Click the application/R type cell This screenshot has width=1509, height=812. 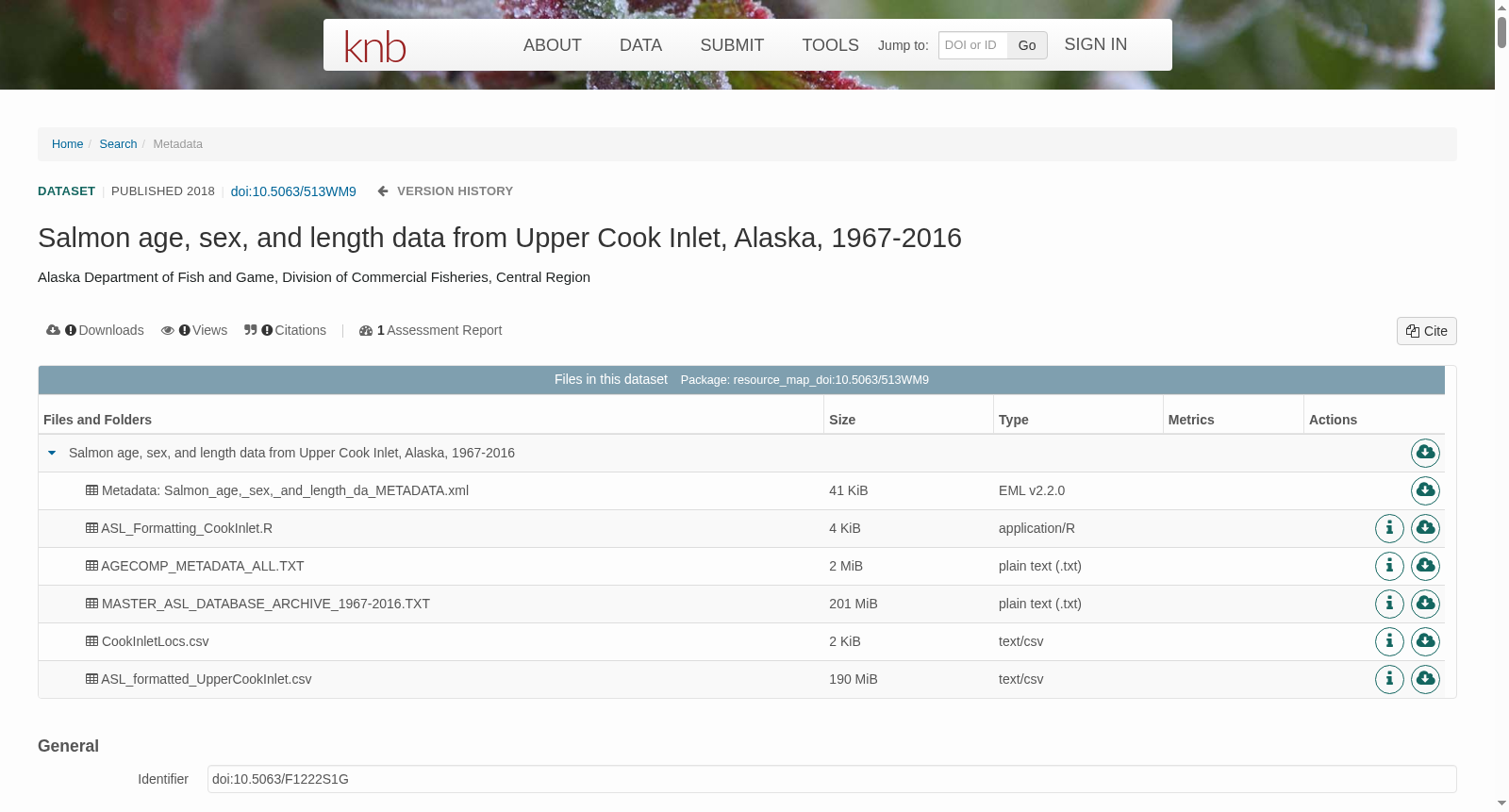click(x=1036, y=528)
